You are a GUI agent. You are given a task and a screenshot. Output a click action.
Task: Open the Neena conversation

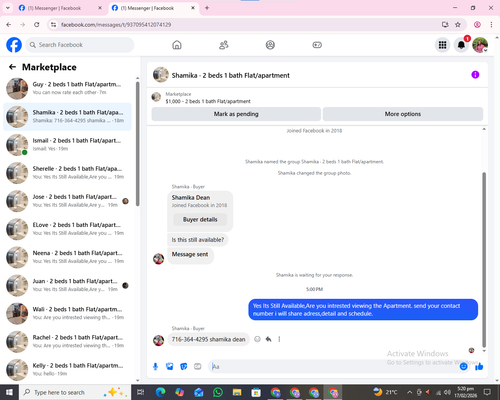(67, 257)
